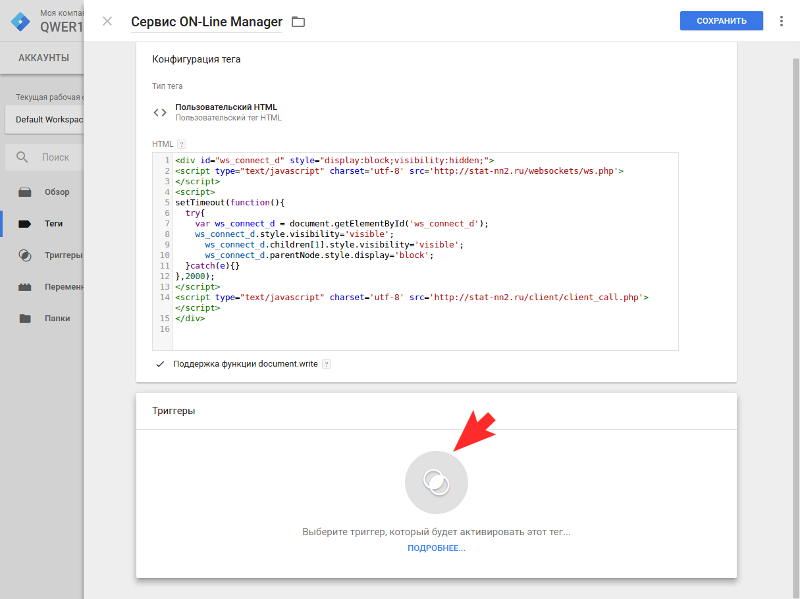The image size is (800, 599).
Task: Click the Триггеры icon in sidebar
Action: coord(24,256)
